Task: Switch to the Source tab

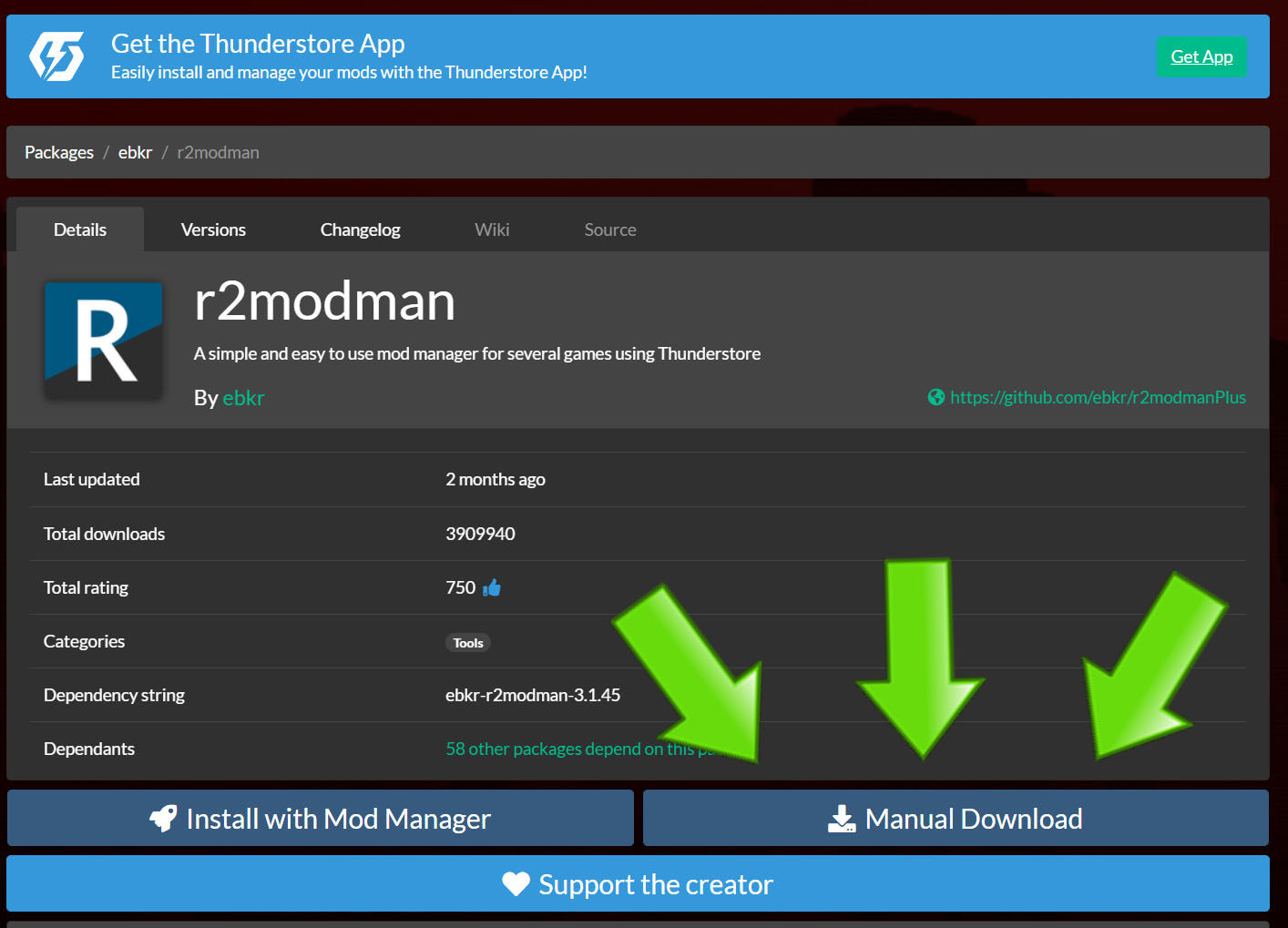Action: coord(610,229)
